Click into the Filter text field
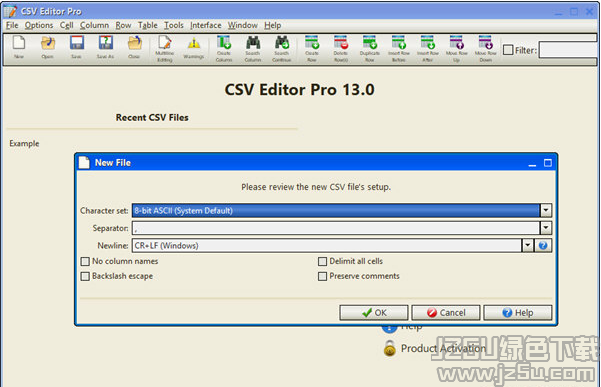The width and height of the screenshot is (601, 387). [568, 50]
